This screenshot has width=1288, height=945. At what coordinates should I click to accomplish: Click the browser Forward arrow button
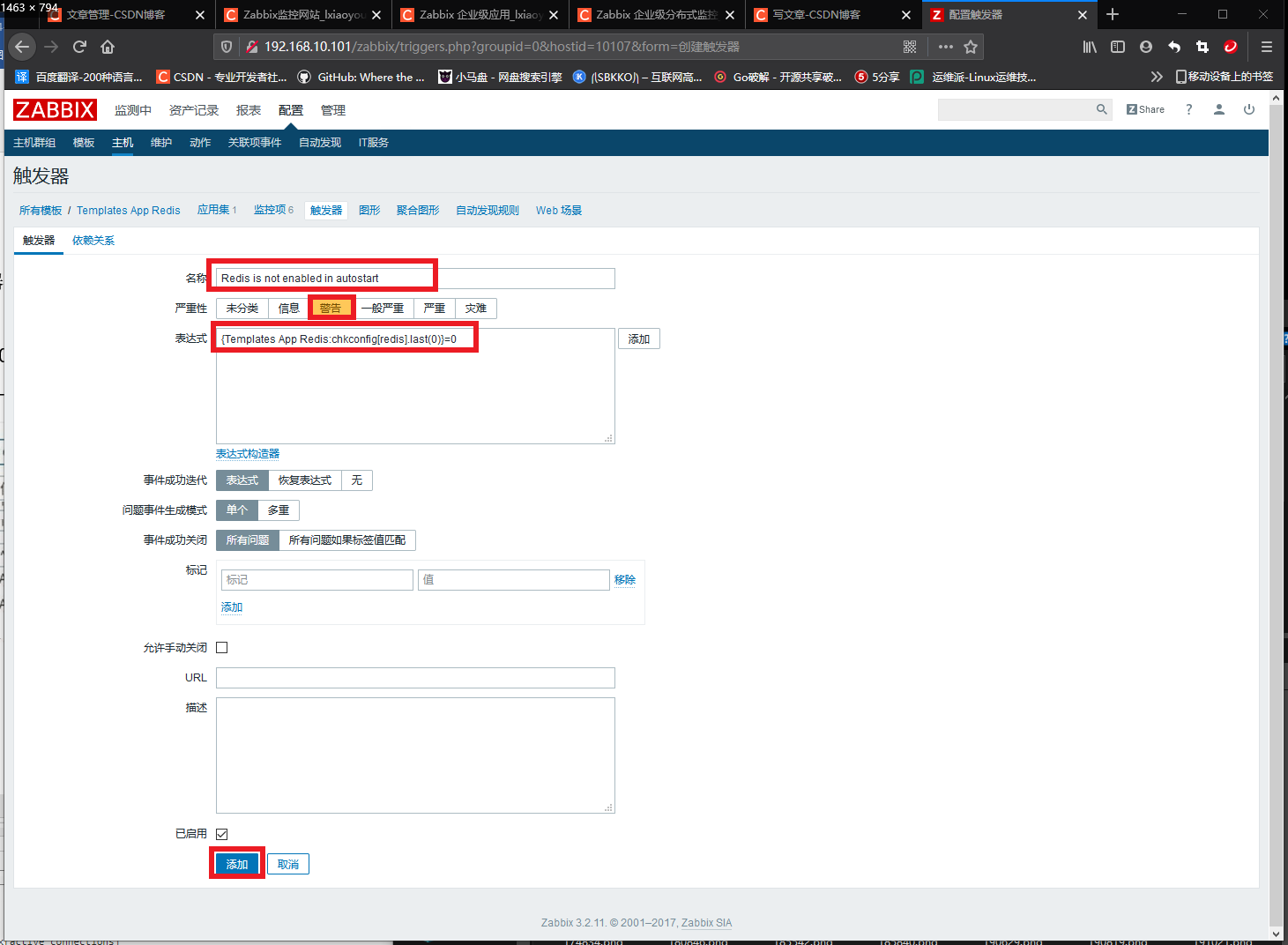(51, 47)
